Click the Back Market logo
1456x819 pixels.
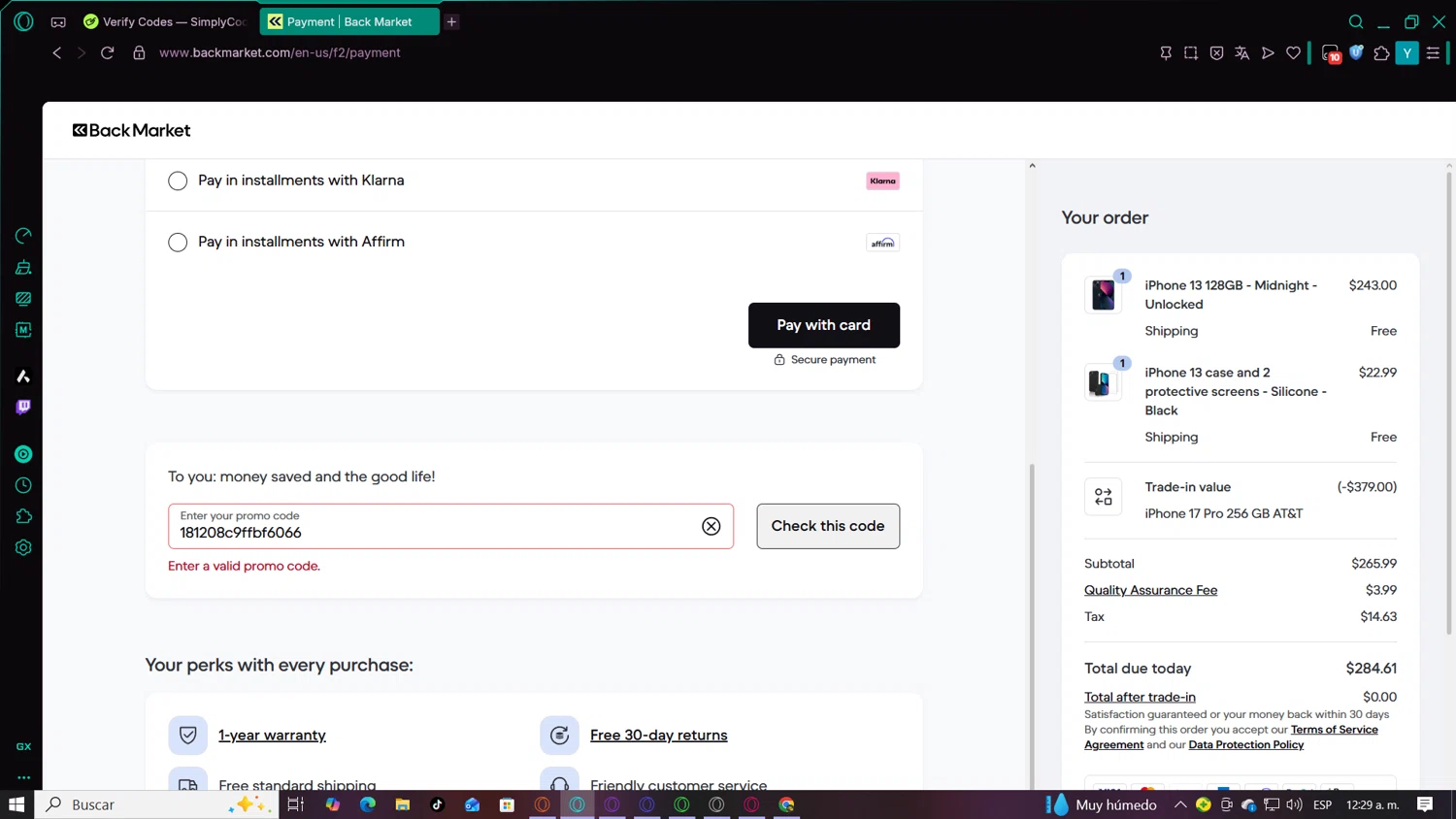point(132,130)
